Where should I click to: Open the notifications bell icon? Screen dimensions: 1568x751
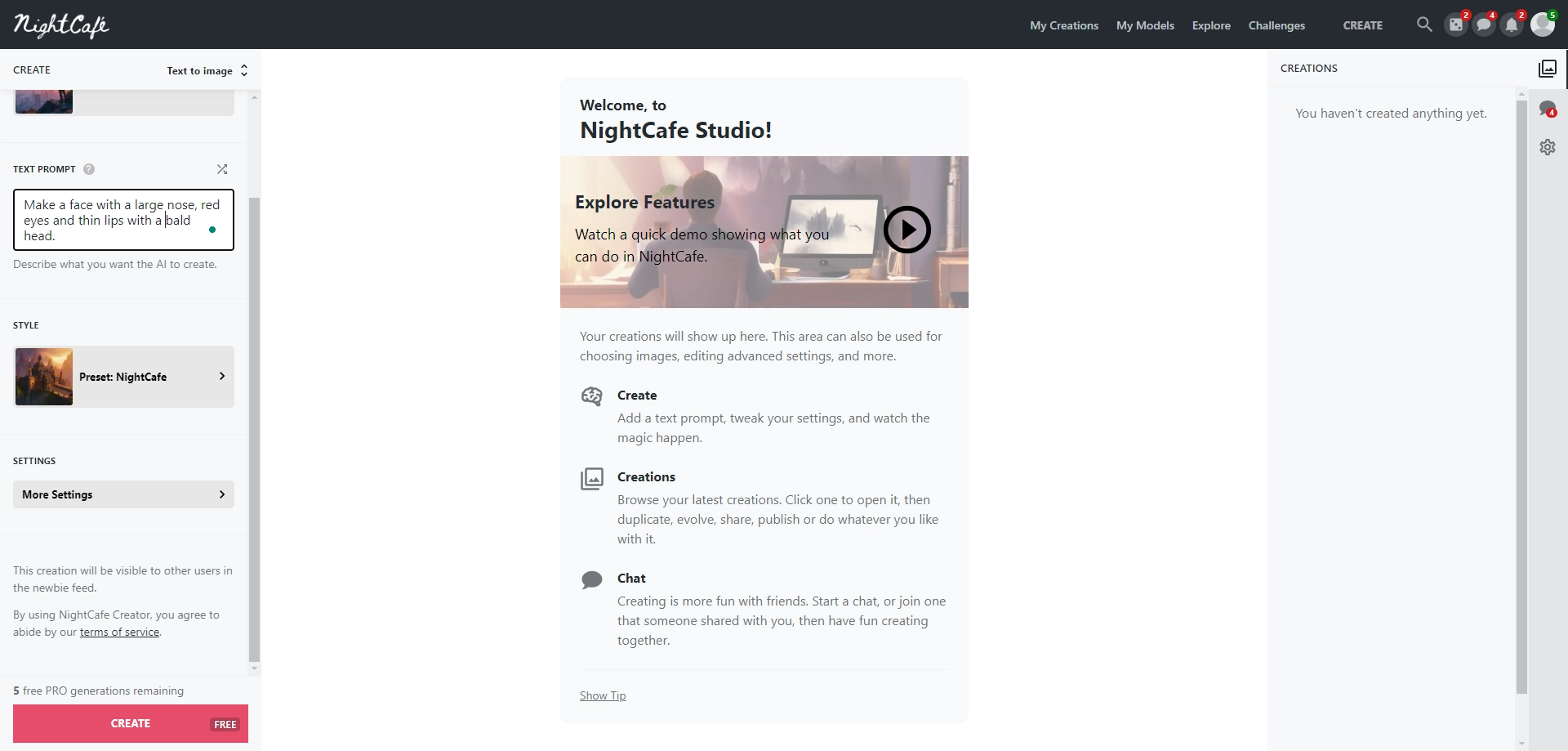1512,25
